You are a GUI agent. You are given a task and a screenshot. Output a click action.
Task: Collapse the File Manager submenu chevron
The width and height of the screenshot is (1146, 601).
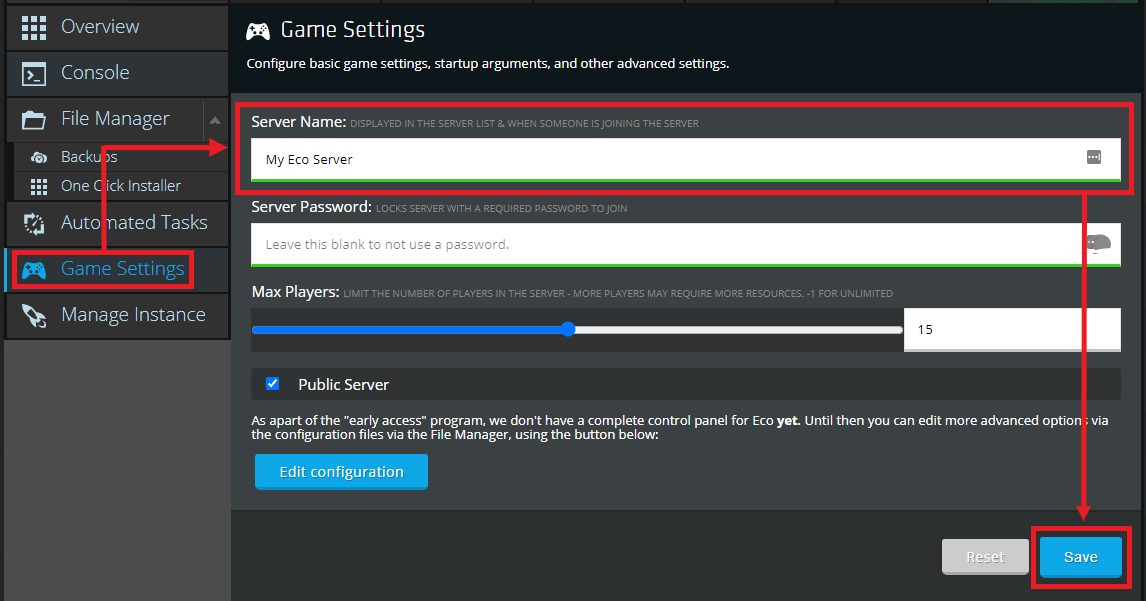point(215,118)
